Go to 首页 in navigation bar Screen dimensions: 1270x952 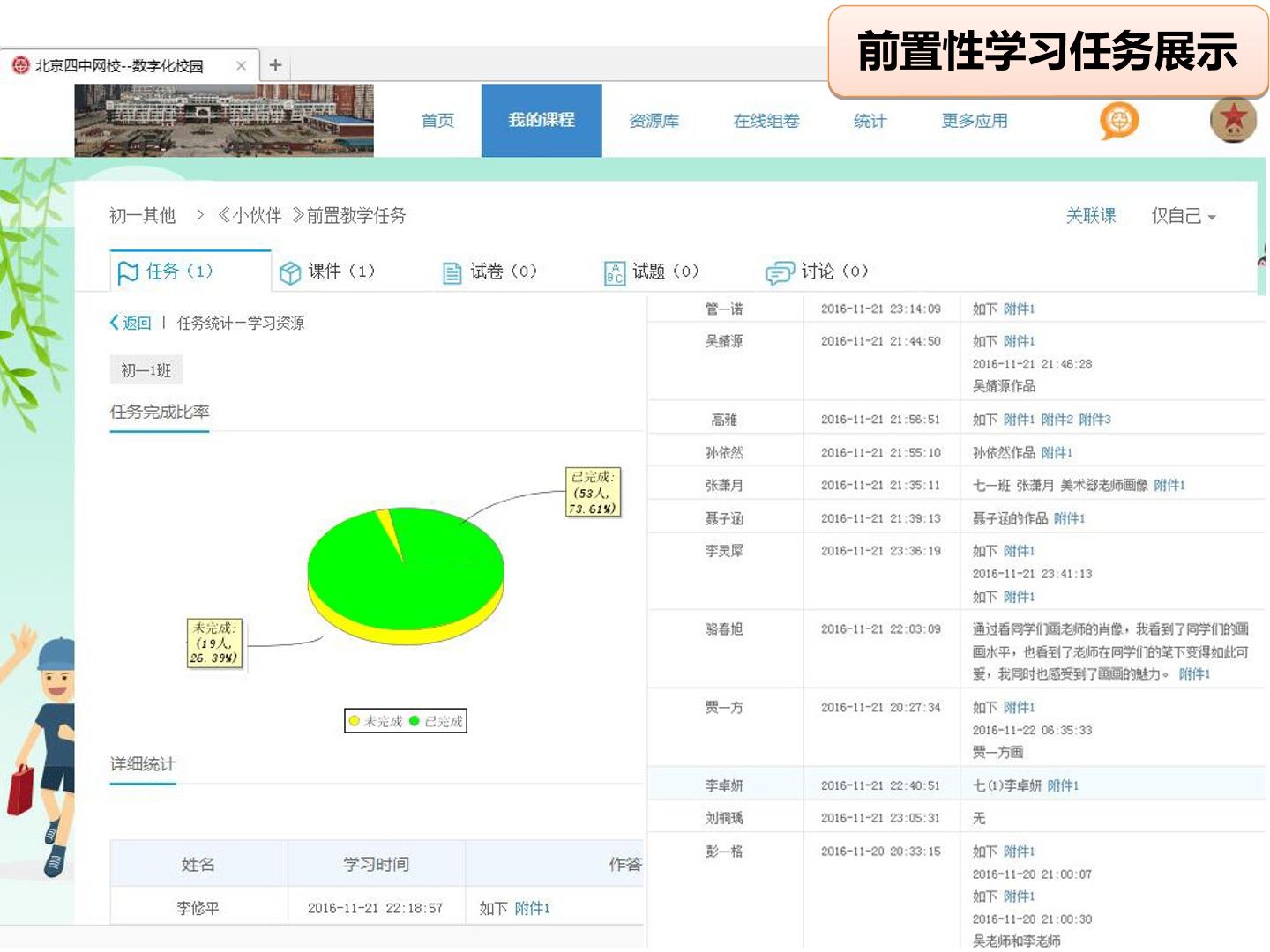pos(437,121)
